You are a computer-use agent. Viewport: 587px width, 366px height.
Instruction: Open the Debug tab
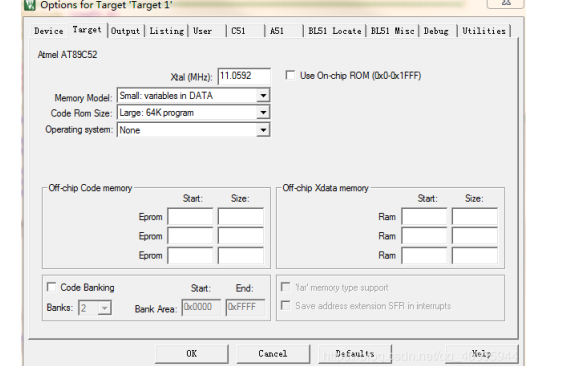coord(436,31)
